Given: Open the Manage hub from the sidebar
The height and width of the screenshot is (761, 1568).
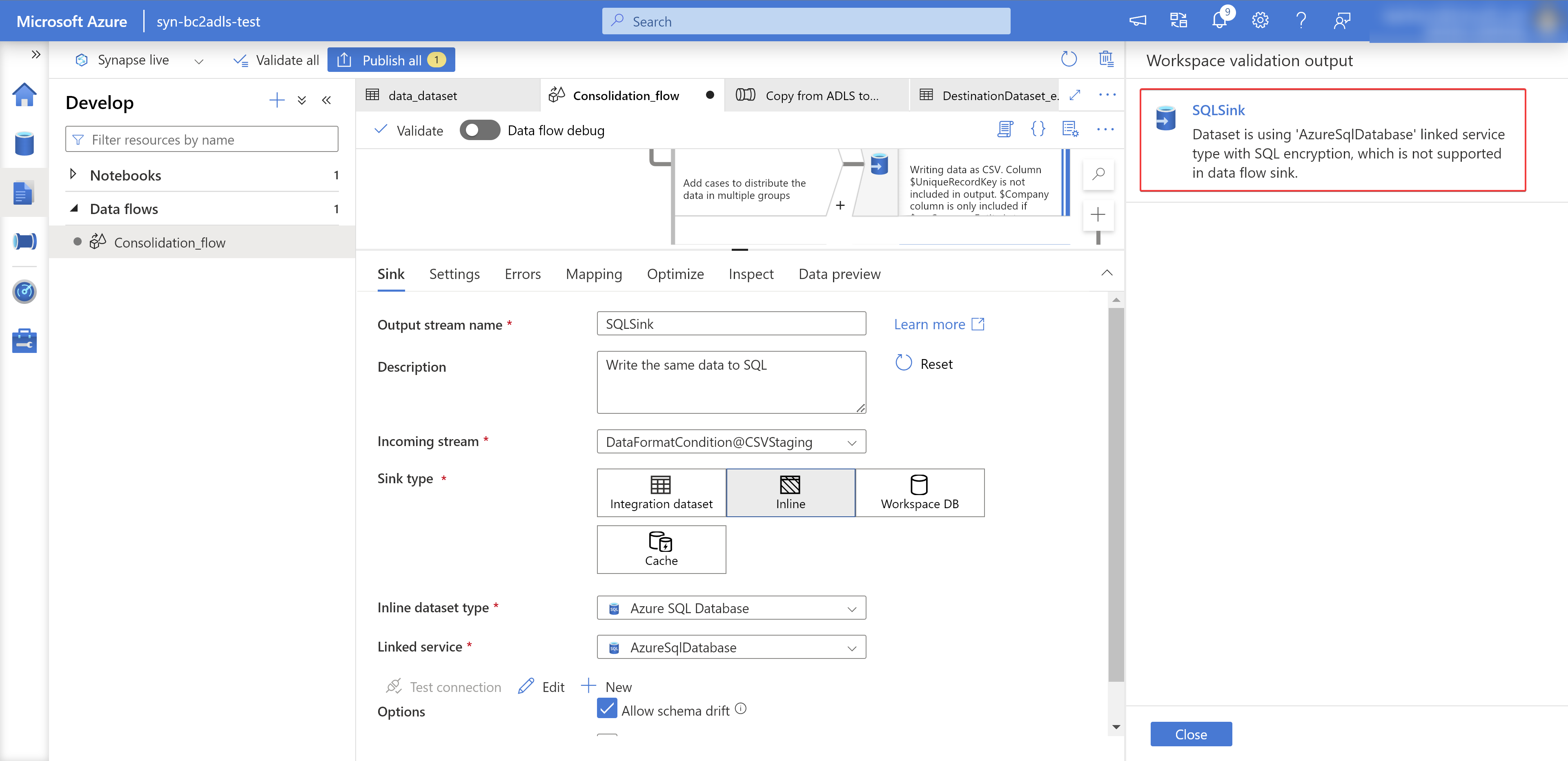Looking at the screenshot, I should 24,340.
